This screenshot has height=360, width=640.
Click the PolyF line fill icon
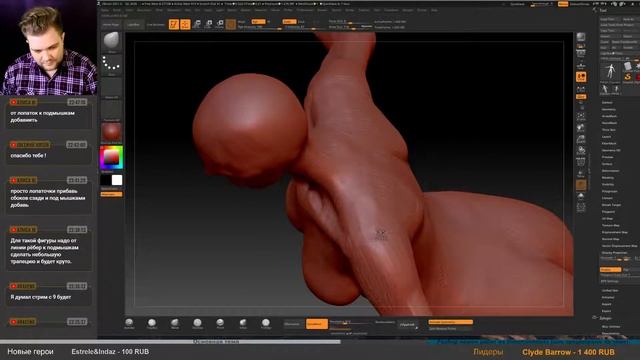581,162
